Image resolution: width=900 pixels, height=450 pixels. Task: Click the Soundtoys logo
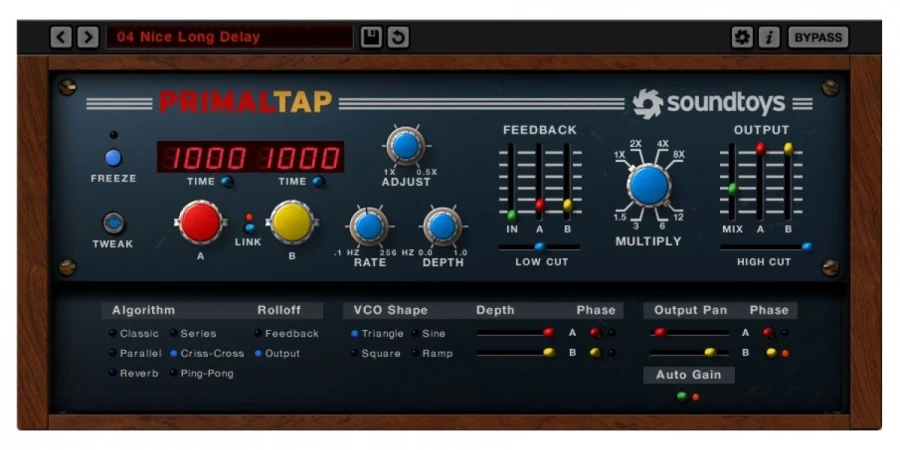click(x=708, y=104)
